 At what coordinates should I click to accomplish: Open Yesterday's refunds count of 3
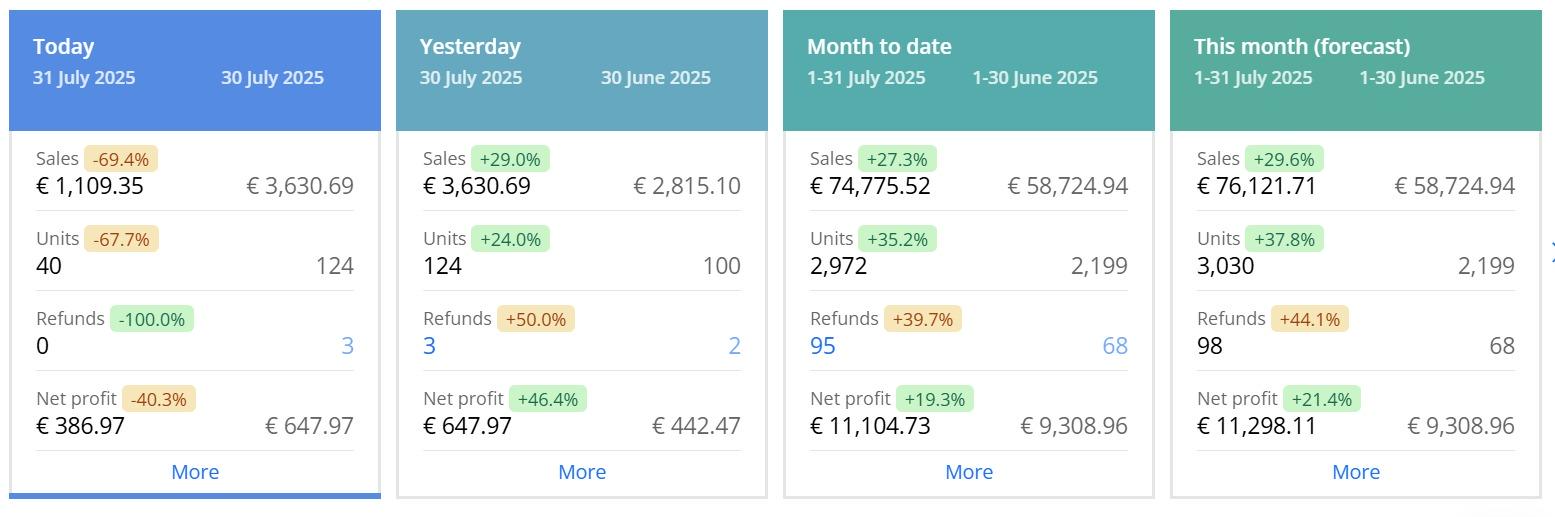[429, 346]
